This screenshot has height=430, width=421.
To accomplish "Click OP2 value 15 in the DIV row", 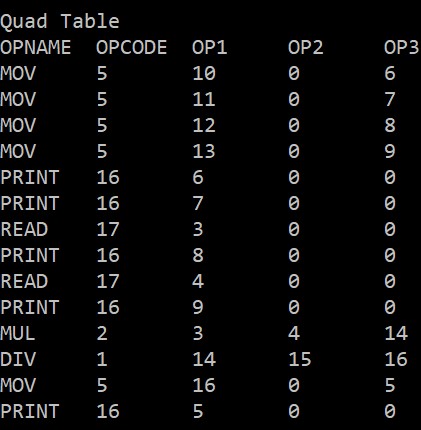I will click(x=300, y=359).
